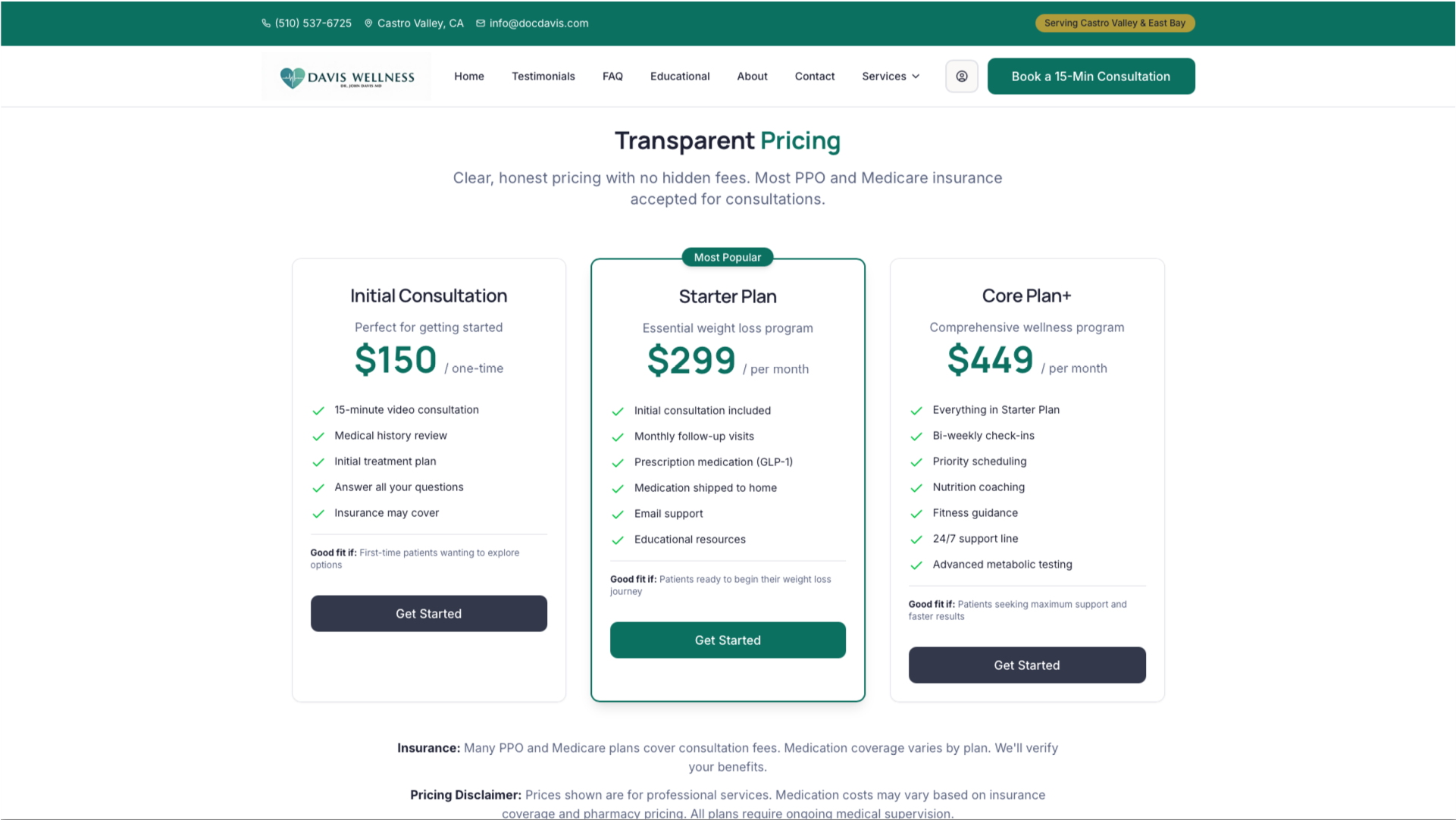
Task: Click checkmark next to Nutrition coaching
Action: [916, 488]
